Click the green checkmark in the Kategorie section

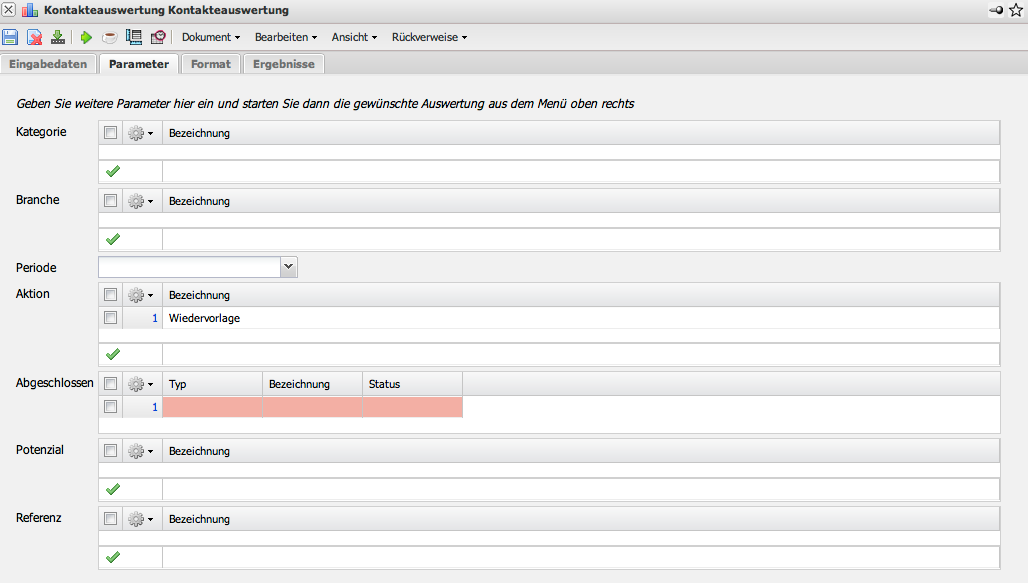[x=112, y=172]
